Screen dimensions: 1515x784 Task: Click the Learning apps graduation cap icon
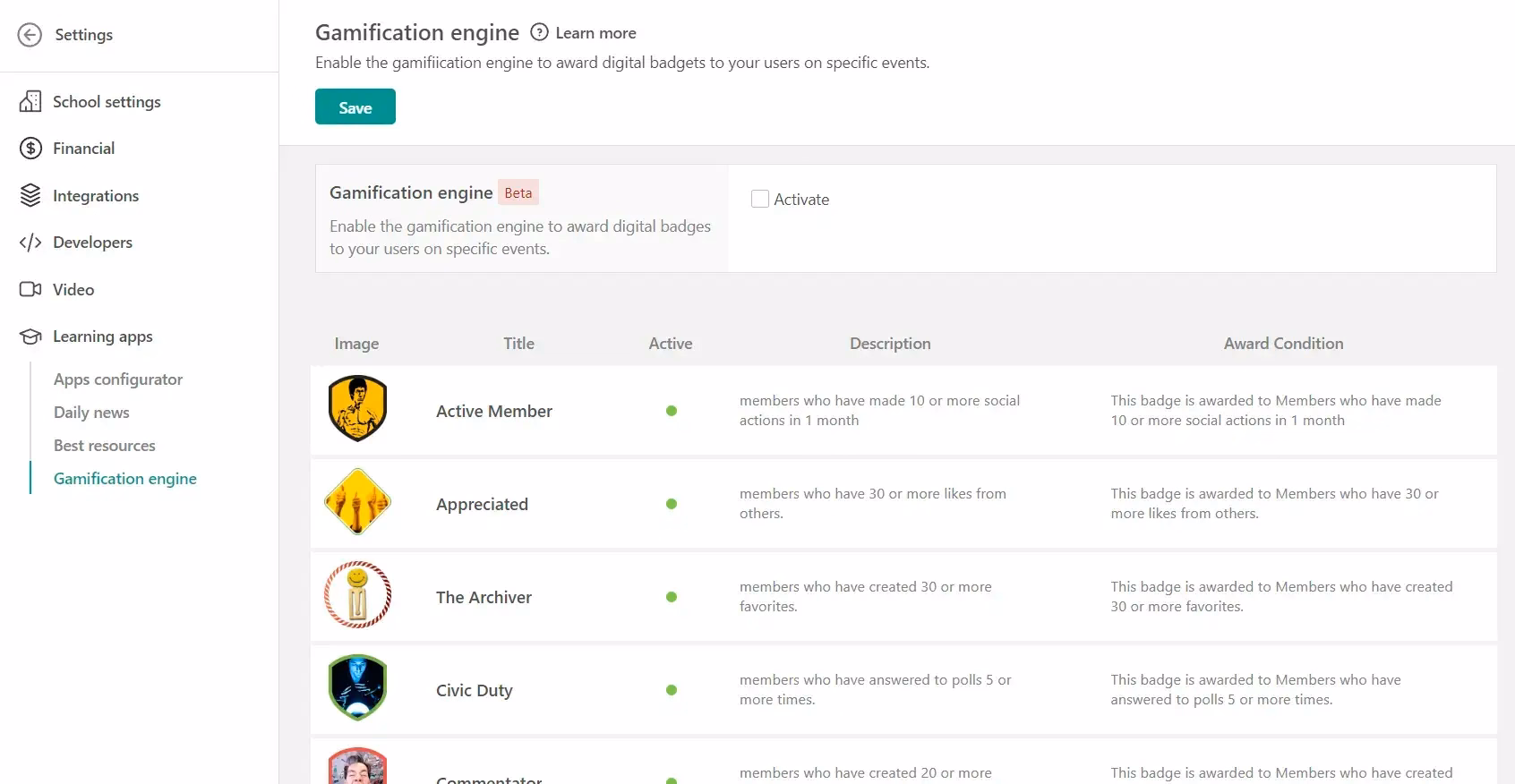tap(30, 337)
